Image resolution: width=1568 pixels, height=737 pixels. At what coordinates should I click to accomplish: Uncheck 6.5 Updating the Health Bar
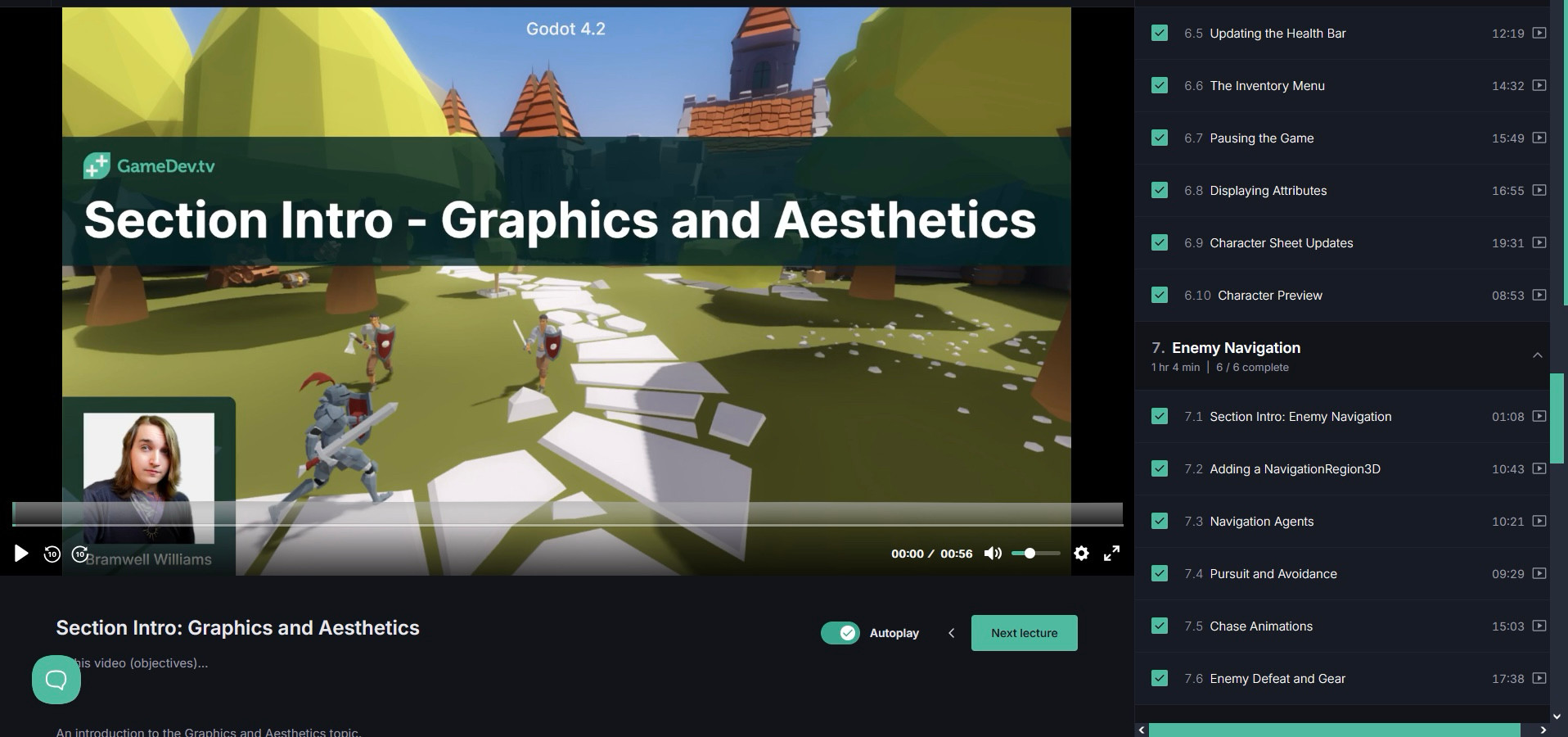coord(1160,33)
